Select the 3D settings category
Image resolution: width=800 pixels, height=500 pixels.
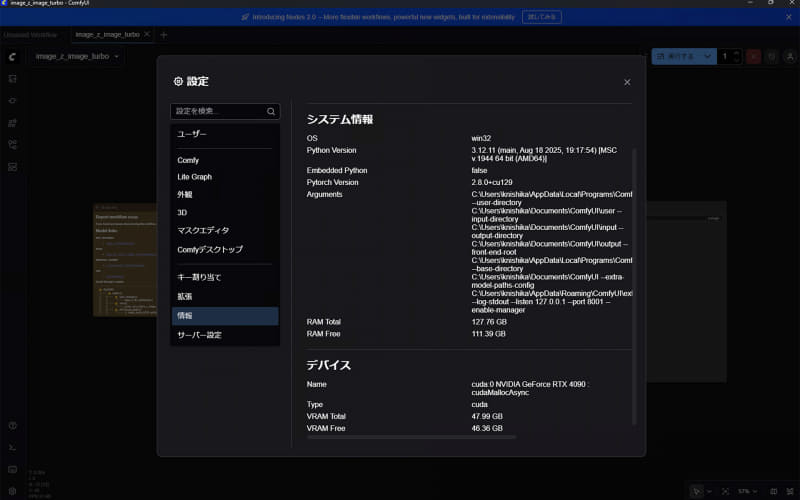[225, 212]
